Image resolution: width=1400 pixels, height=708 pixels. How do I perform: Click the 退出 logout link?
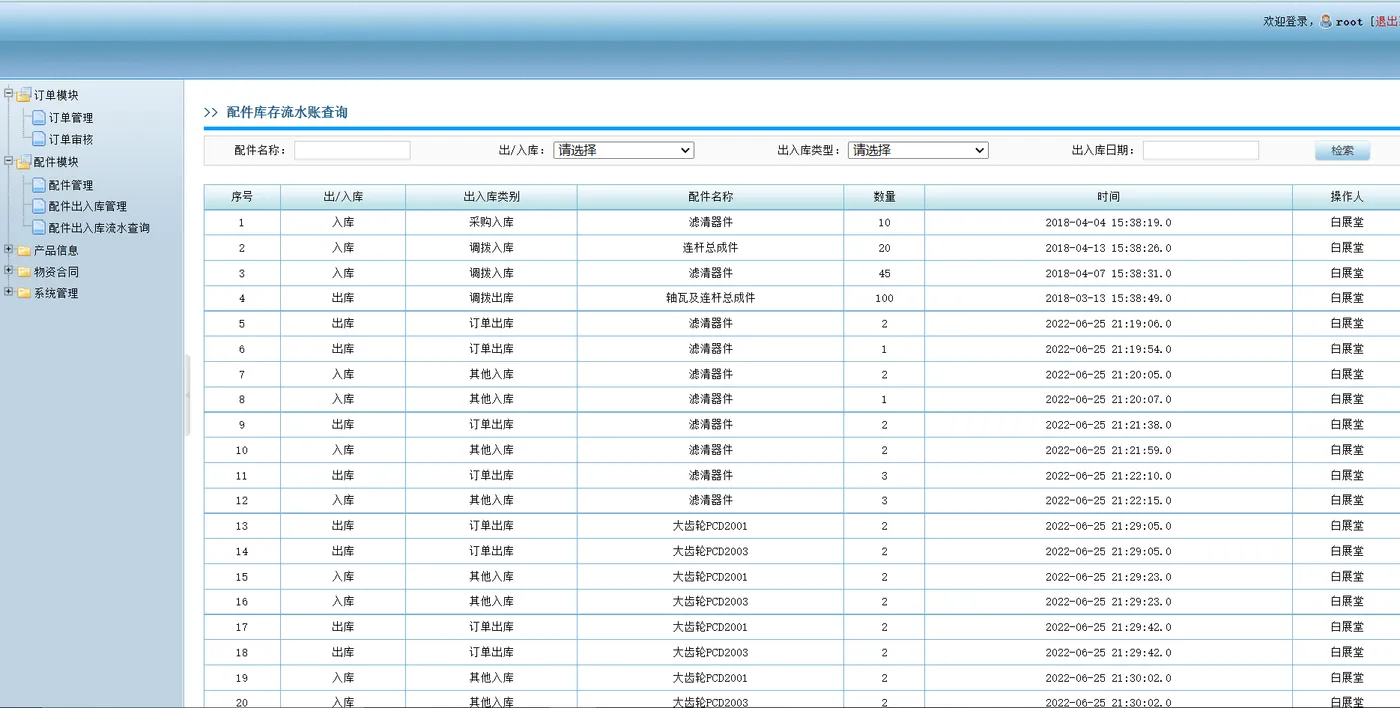(1388, 21)
